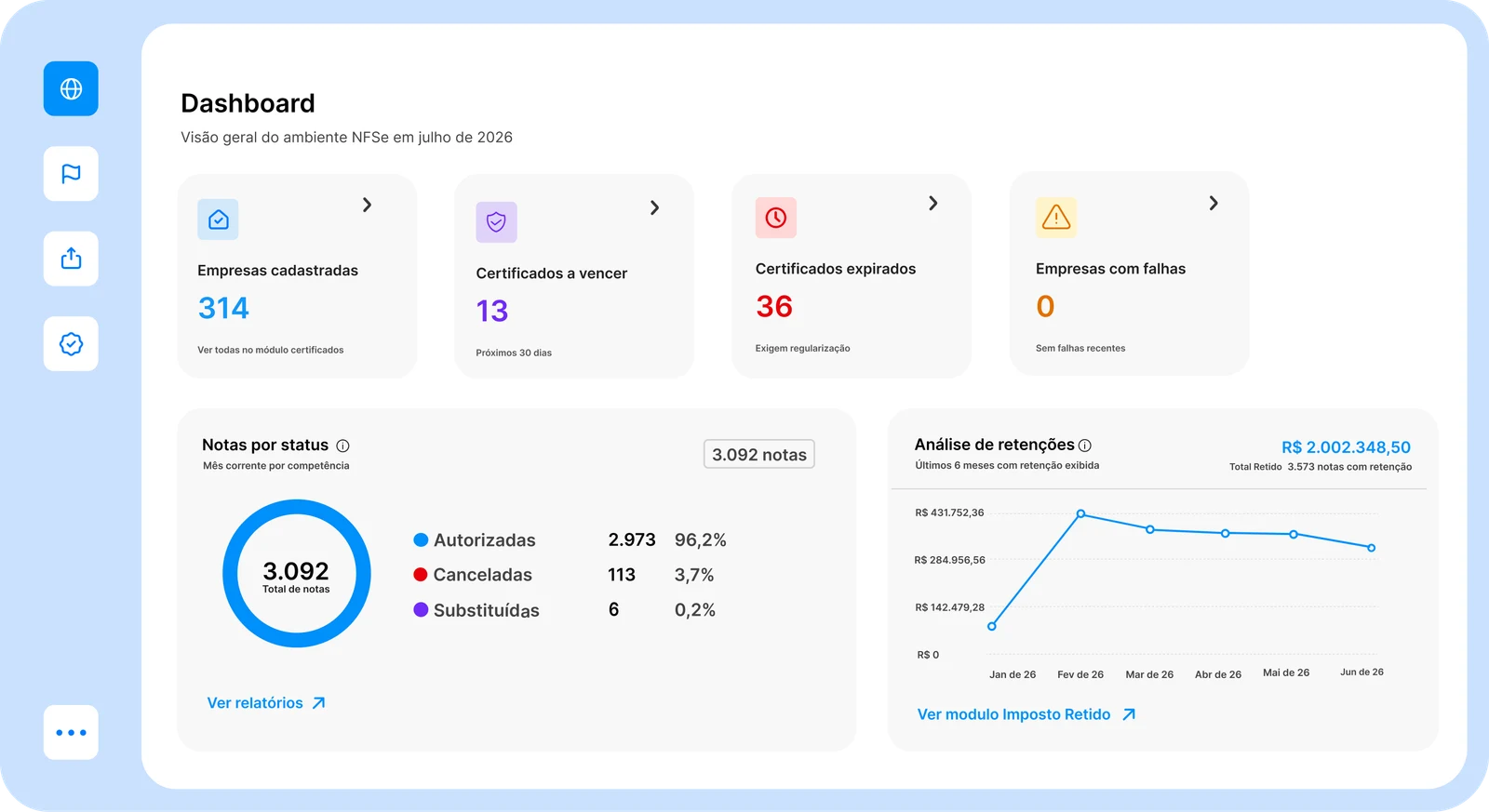
Task: Click the donut chart total 3.092
Action: pyautogui.click(x=296, y=571)
